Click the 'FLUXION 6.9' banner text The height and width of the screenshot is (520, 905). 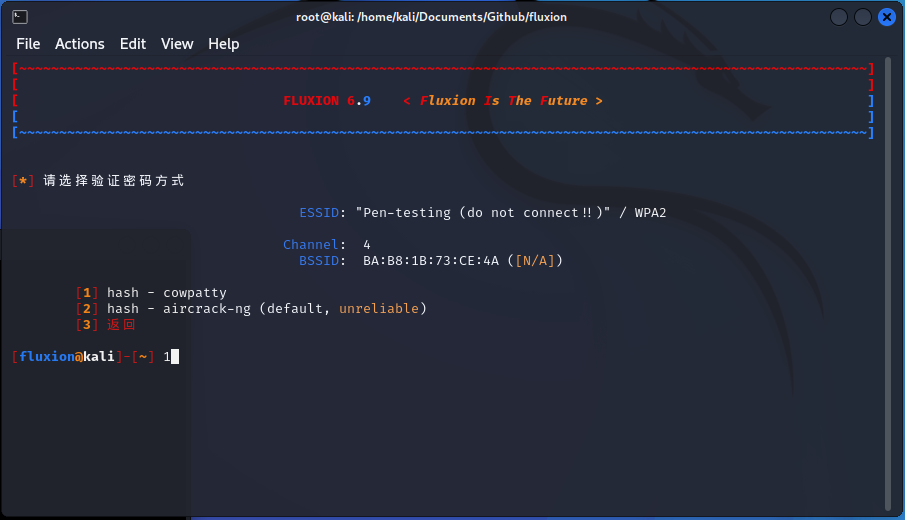tap(327, 100)
